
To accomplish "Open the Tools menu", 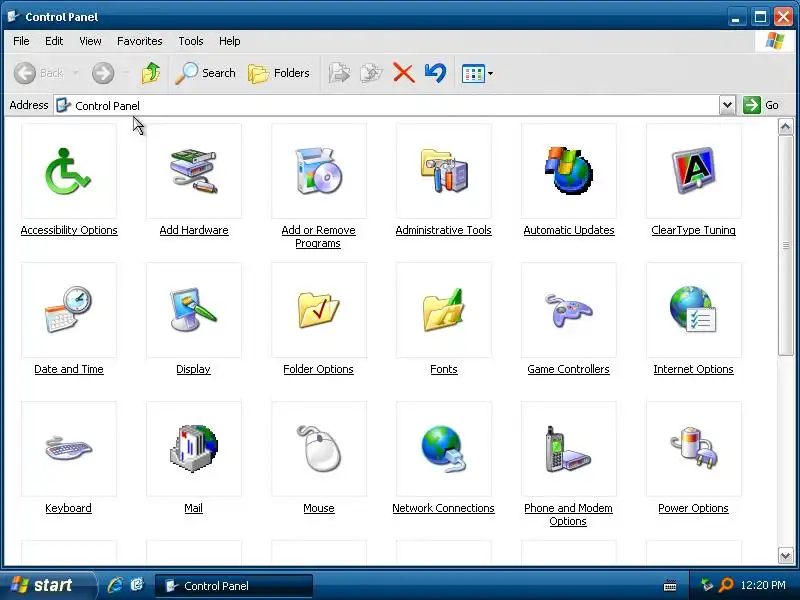I will pos(191,41).
